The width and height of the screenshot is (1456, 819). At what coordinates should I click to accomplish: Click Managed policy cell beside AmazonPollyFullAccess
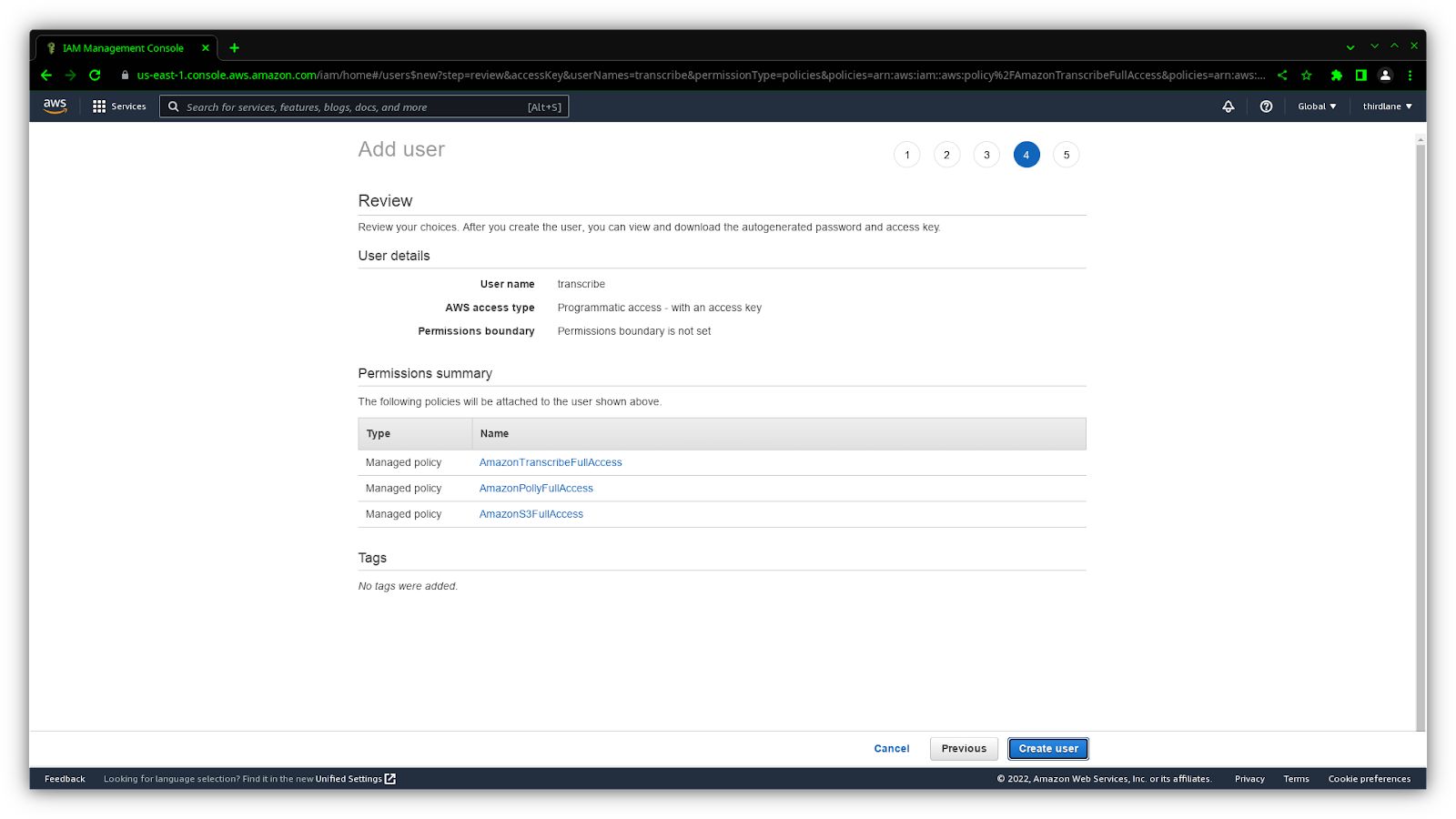(404, 489)
